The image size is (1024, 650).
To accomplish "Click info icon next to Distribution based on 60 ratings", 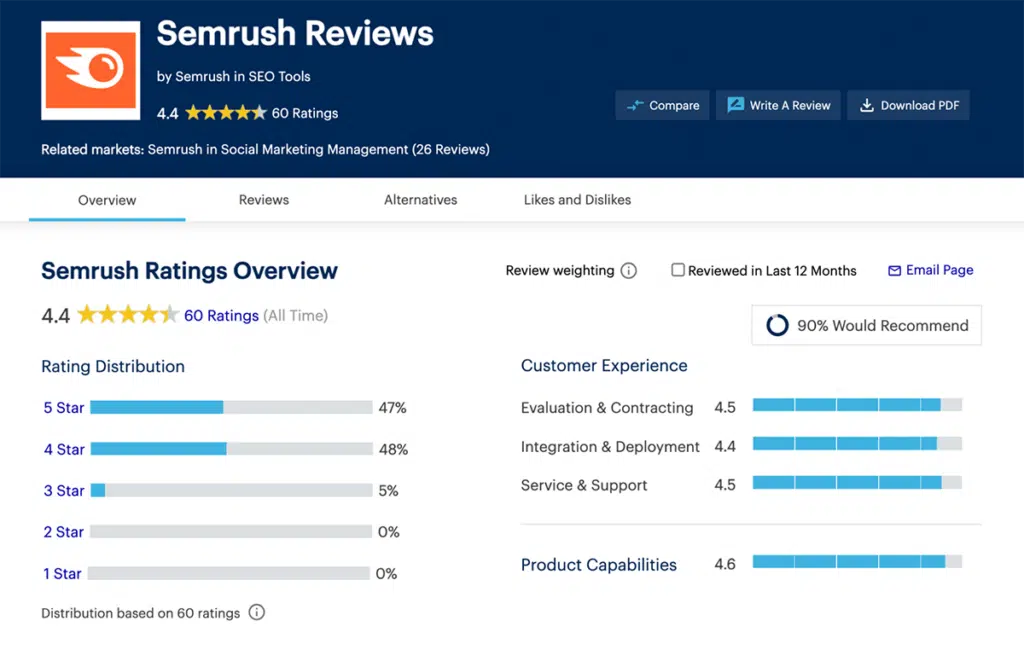I will coord(256,613).
